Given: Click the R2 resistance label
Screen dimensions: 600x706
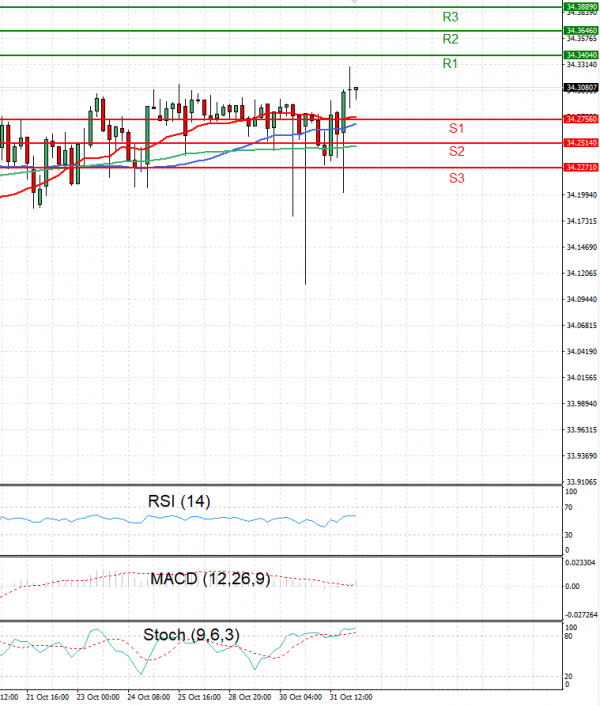Looking at the screenshot, I should [x=450, y=39].
